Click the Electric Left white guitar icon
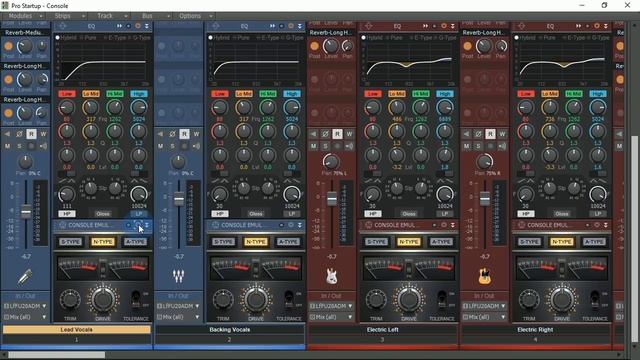 331,276
